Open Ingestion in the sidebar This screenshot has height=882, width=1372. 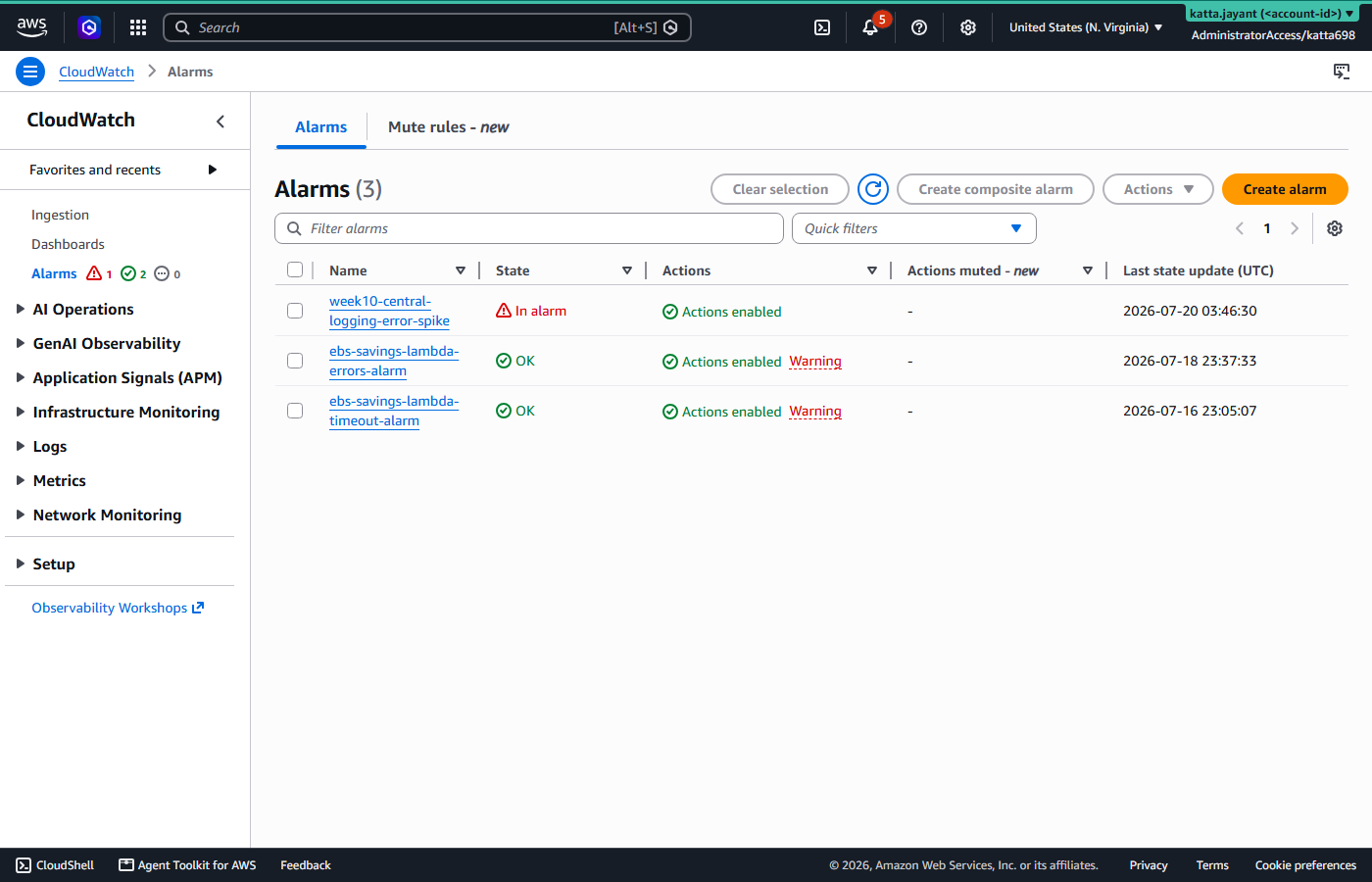60,215
